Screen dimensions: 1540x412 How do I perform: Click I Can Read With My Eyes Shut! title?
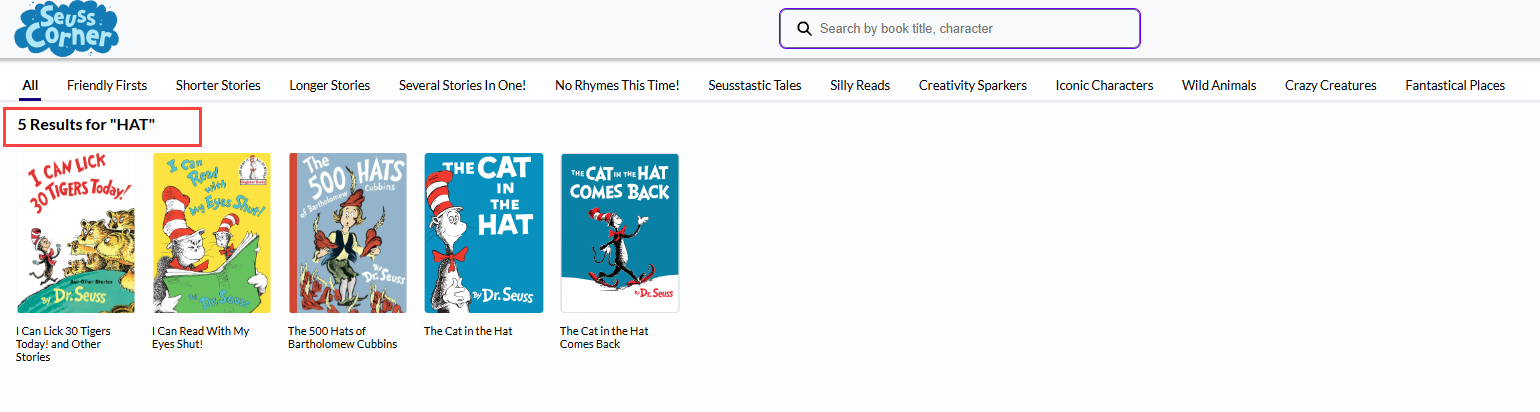coord(201,337)
